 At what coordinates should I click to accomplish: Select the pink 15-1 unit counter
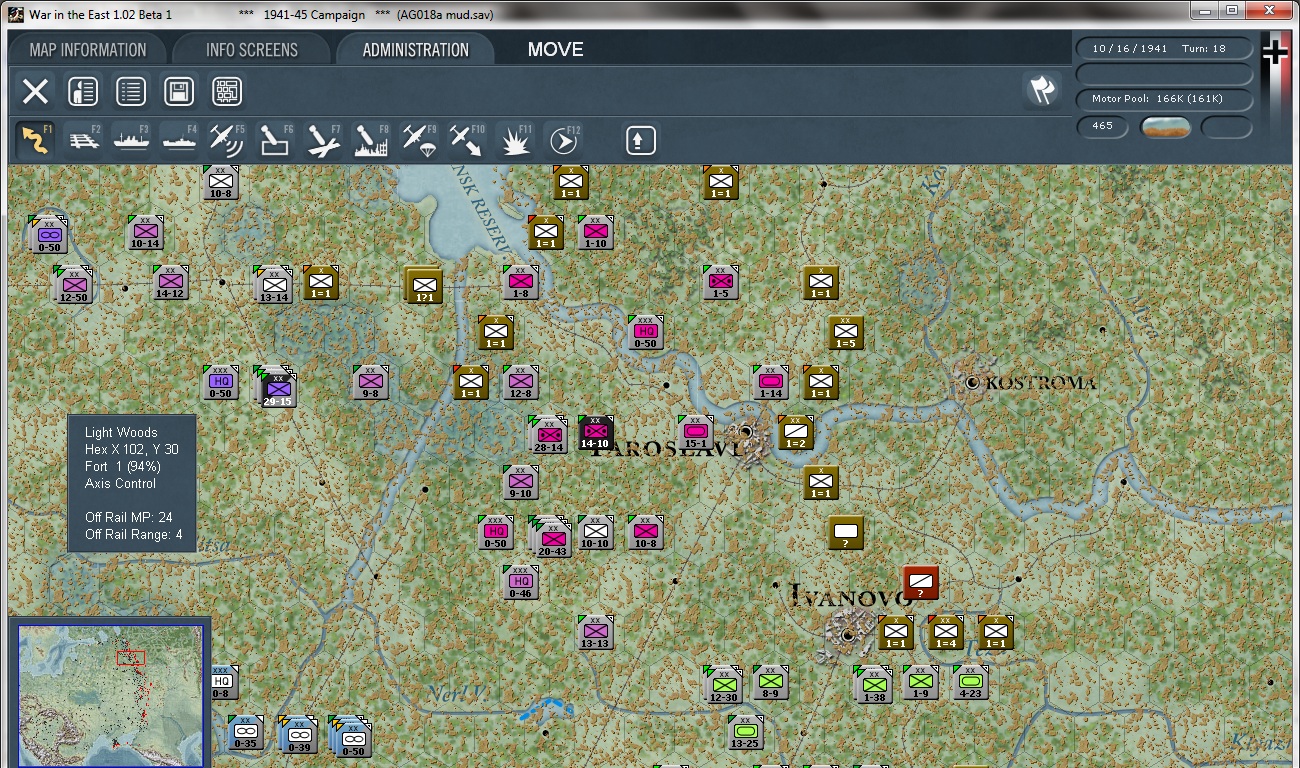click(696, 433)
